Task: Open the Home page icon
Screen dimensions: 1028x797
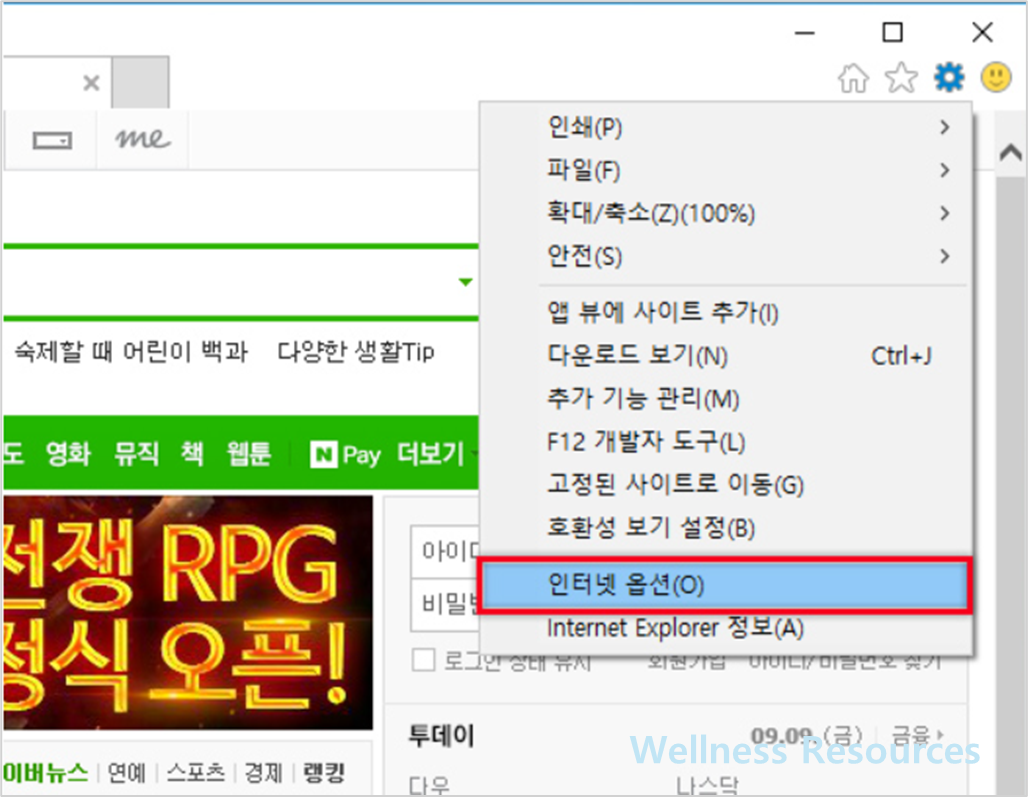Action: point(853,78)
